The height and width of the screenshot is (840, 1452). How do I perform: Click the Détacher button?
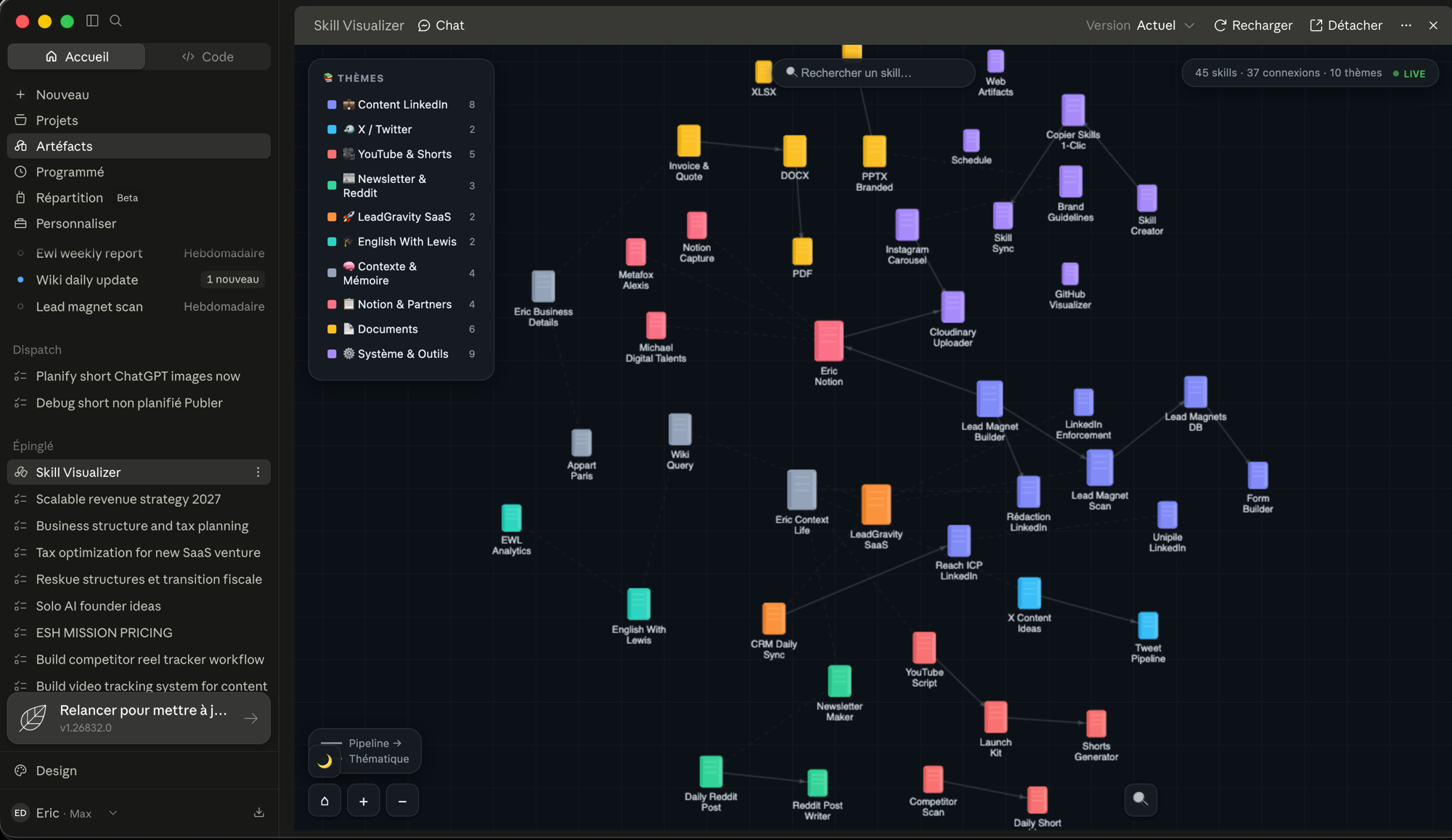pyautogui.click(x=1346, y=25)
